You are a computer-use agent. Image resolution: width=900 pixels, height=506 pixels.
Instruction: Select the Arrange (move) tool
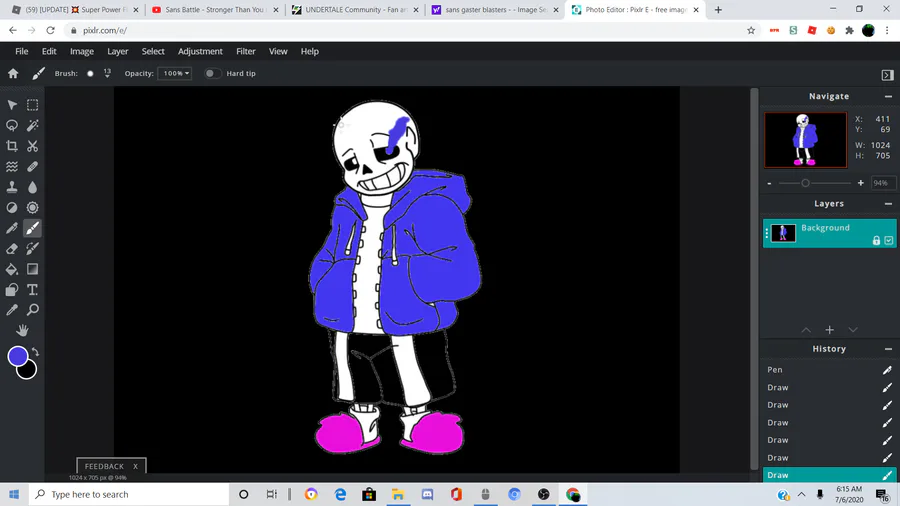pos(12,105)
